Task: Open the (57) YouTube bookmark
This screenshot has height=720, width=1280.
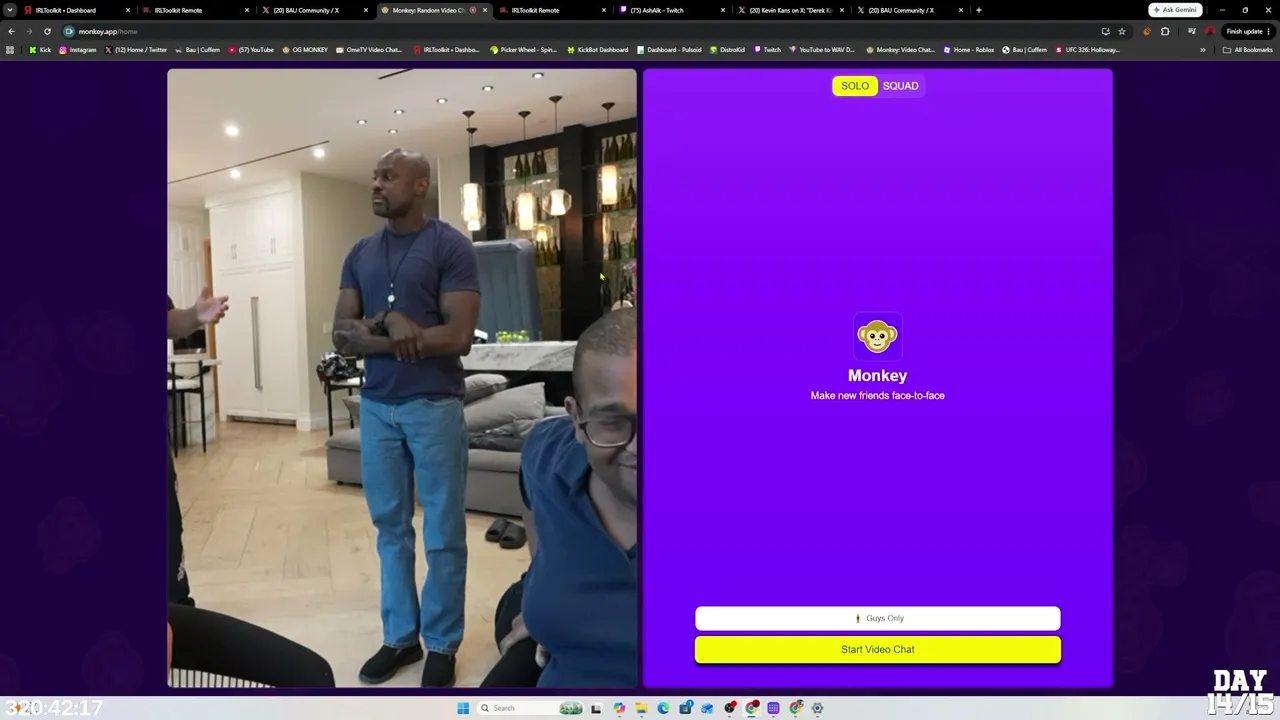Action: click(x=251, y=50)
